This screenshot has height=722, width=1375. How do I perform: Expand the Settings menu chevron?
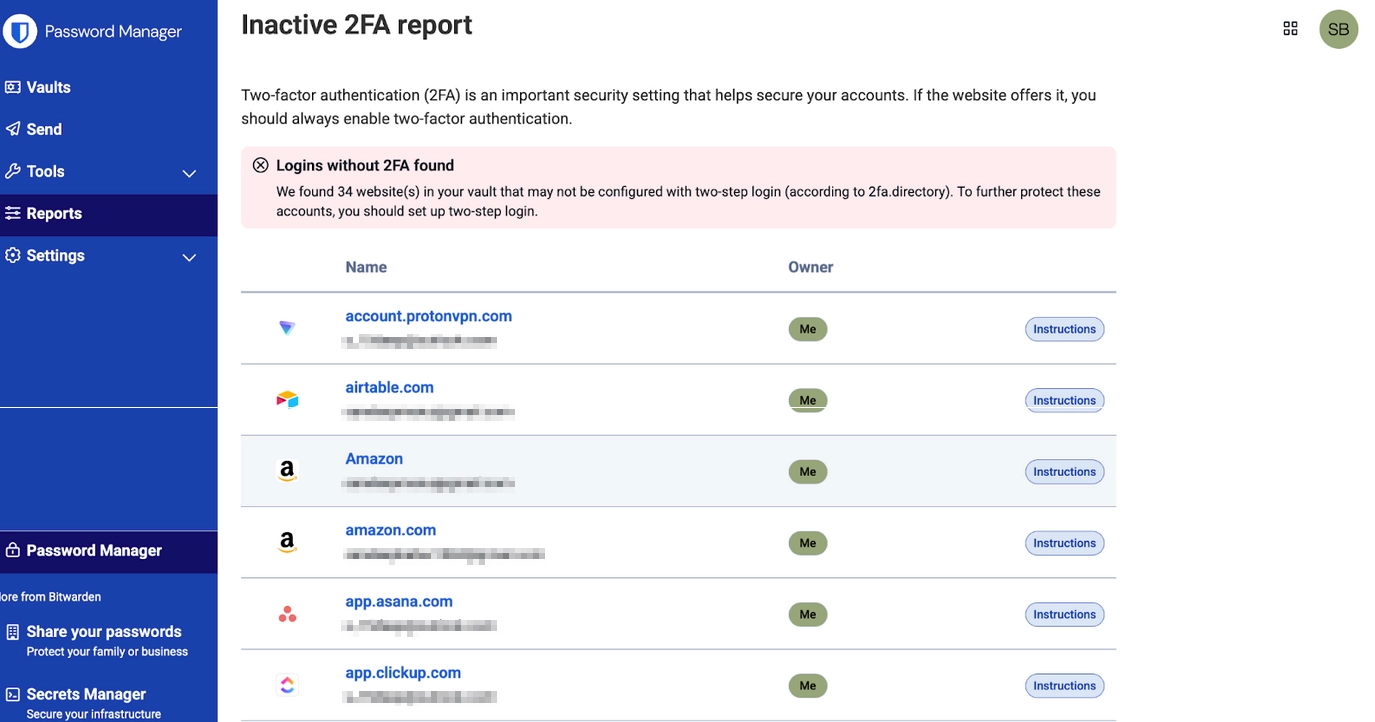click(189, 257)
